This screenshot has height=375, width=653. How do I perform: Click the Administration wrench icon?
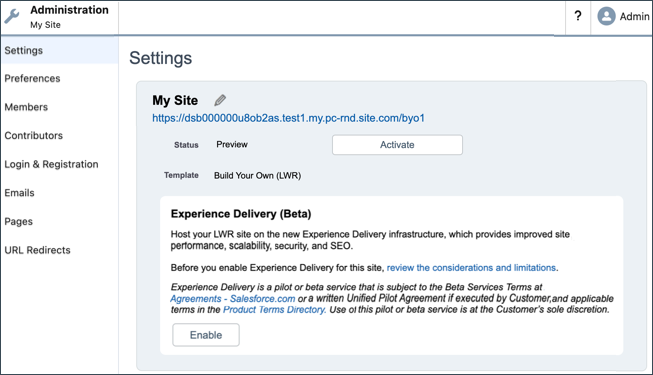[x=12, y=17]
